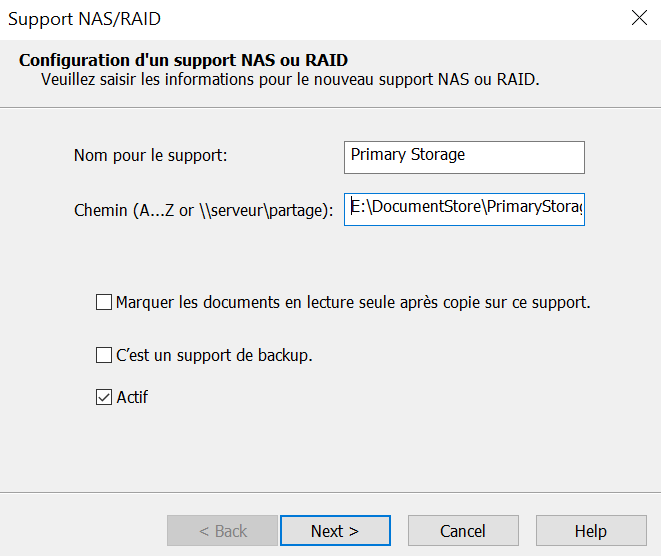Viewport: 661px width, 556px height.
Task: Close the Support NAS/RAID dialog
Action: pyautogui.click(x=639, y=17)
